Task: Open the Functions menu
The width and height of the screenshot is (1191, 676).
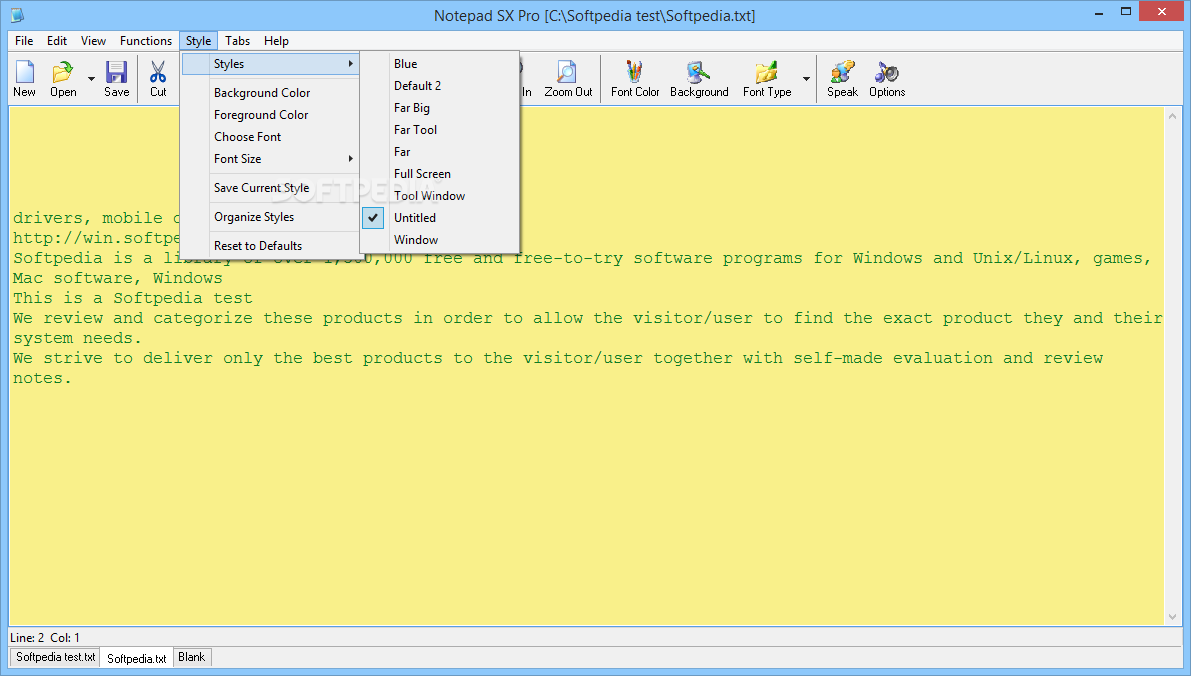Action: (x=146, y=41)
